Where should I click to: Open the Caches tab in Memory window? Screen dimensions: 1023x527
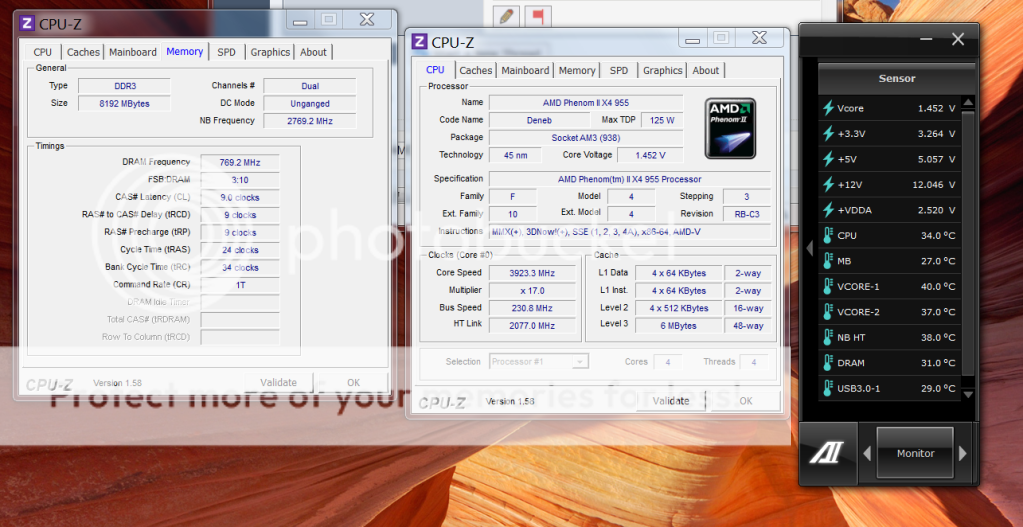tap(84, 52)
